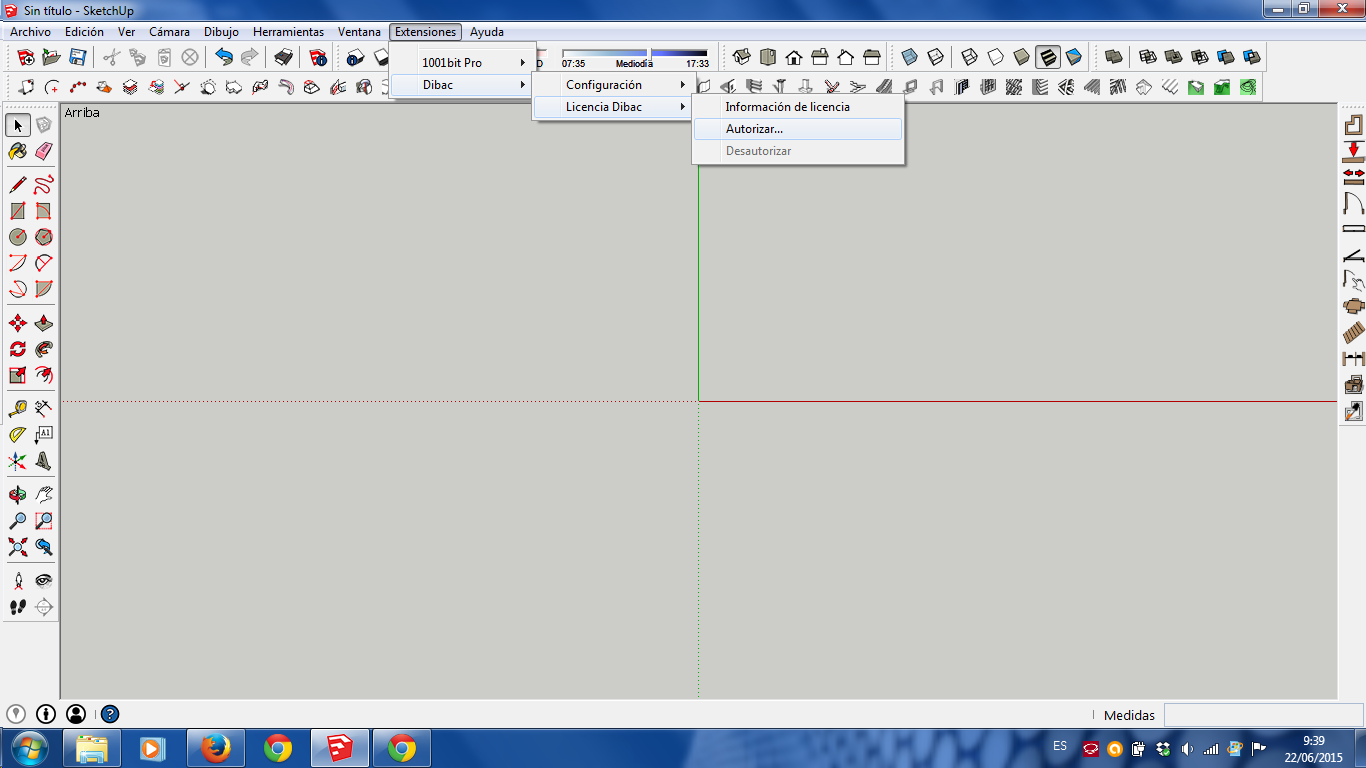Pick the Zoom magnifier tool
This screenshot has width=1366, height=768.
tap(18, 521)
